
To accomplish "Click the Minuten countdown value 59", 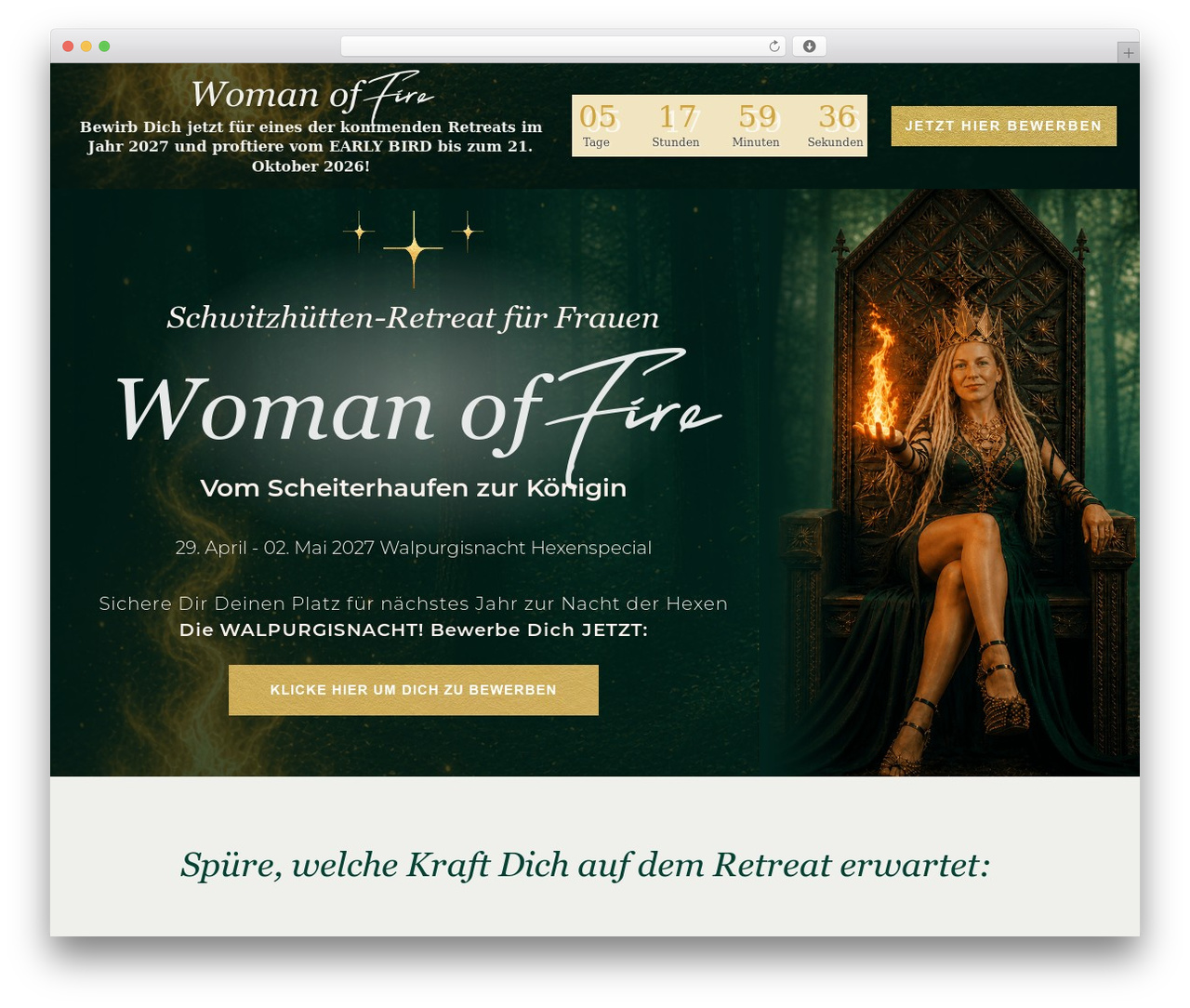I will coord(757,116).
